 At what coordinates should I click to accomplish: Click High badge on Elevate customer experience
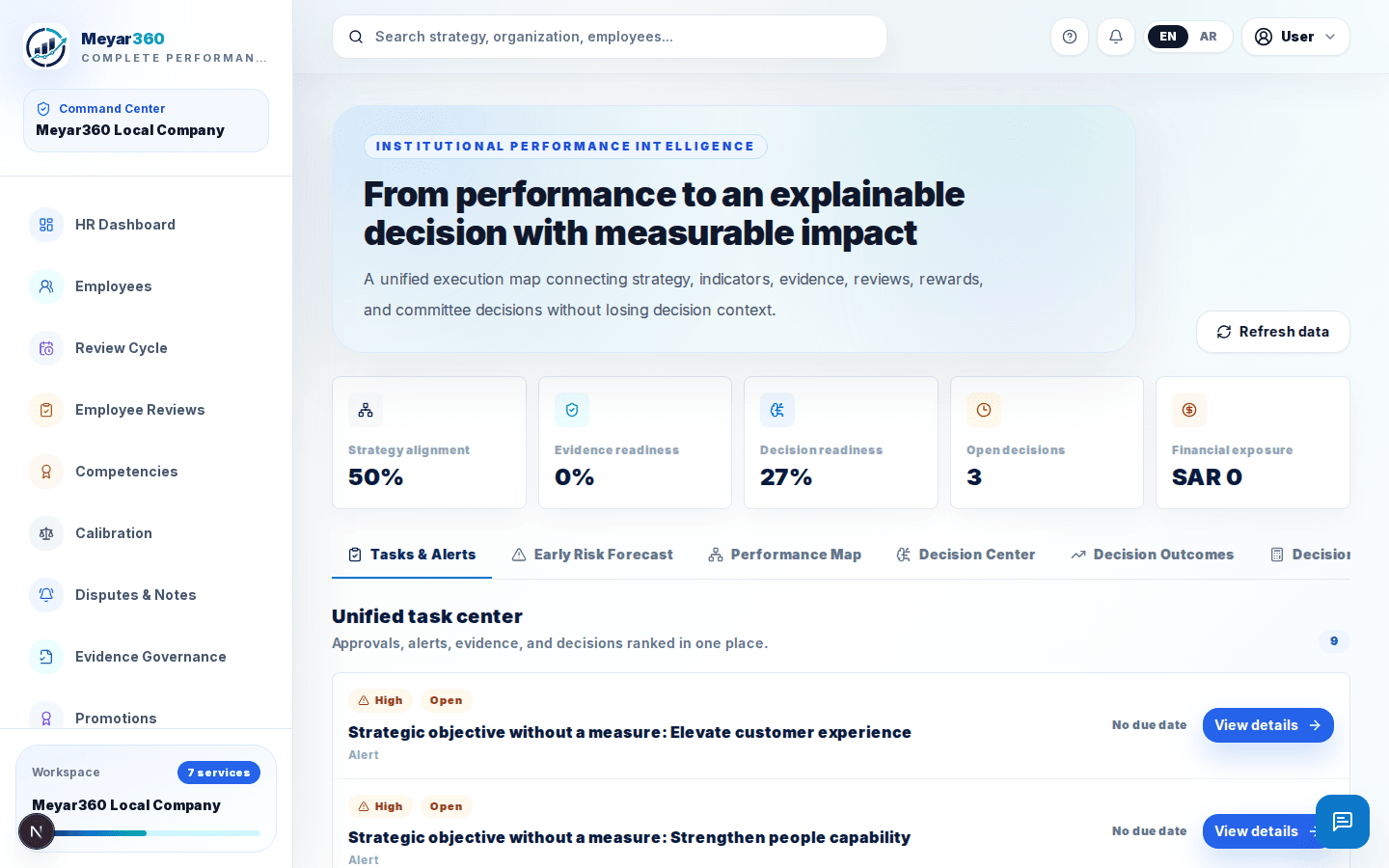pos(381,700)
